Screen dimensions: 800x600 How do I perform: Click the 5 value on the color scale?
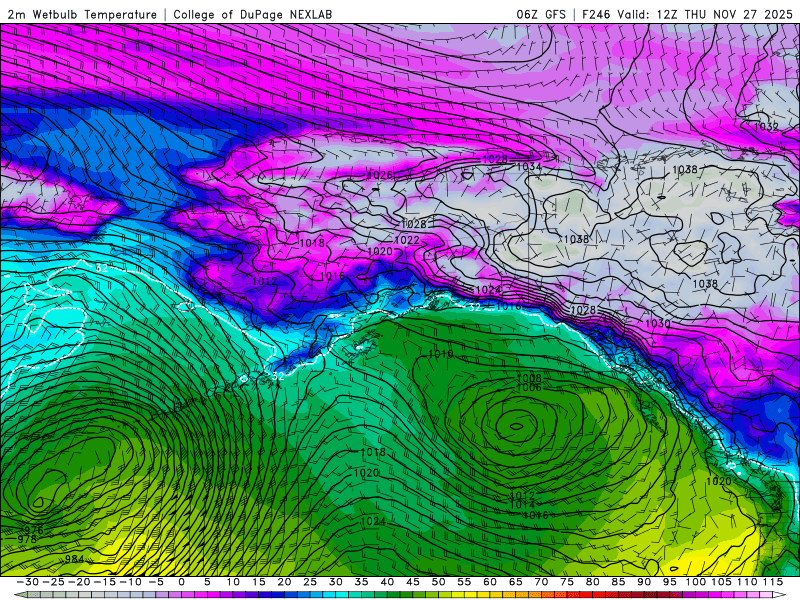coord(207,582)
